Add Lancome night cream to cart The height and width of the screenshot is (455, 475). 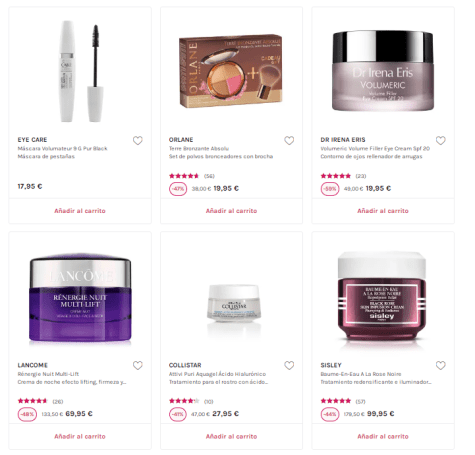(x=80, y=436)
